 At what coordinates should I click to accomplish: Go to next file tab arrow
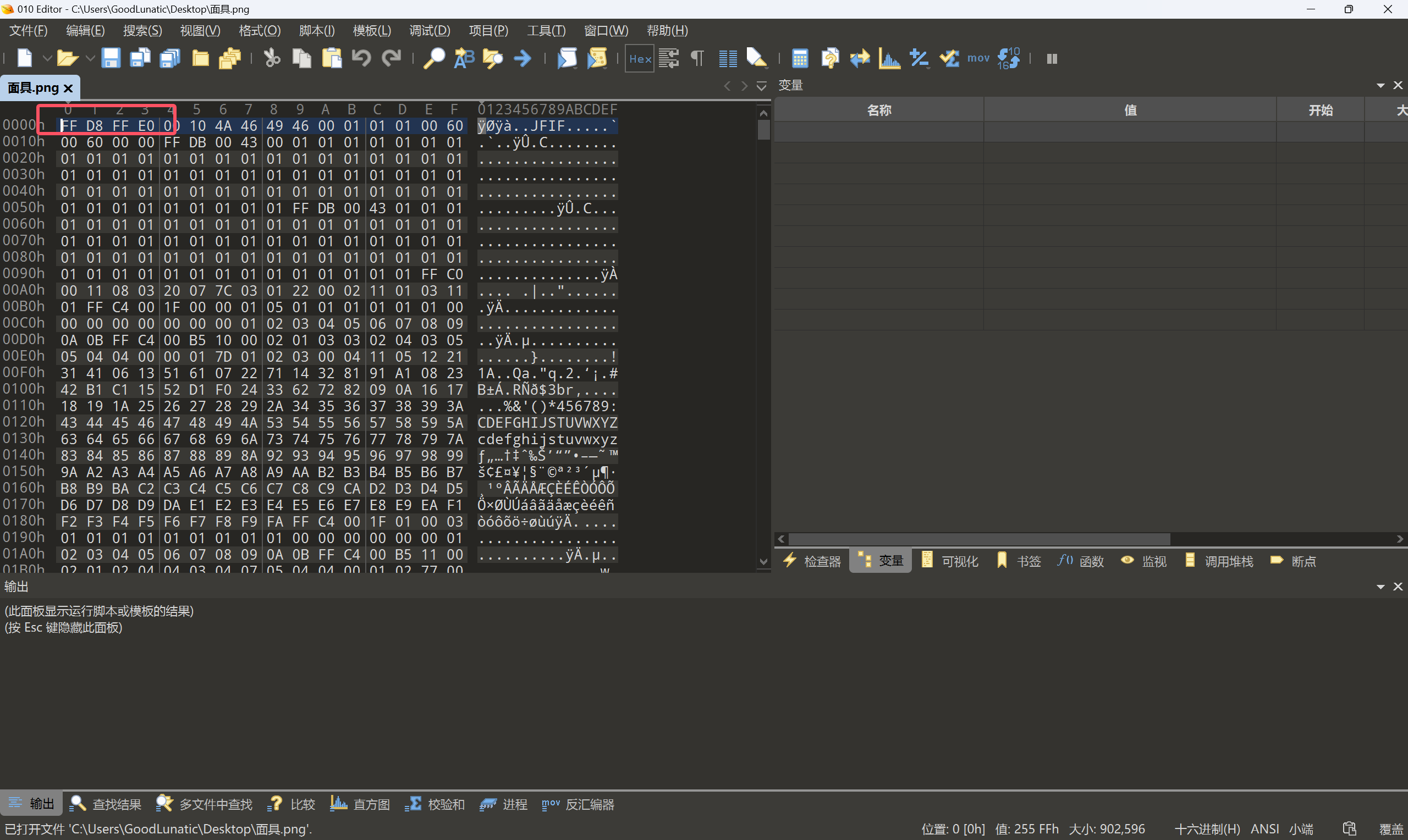(x=745, y=86)
